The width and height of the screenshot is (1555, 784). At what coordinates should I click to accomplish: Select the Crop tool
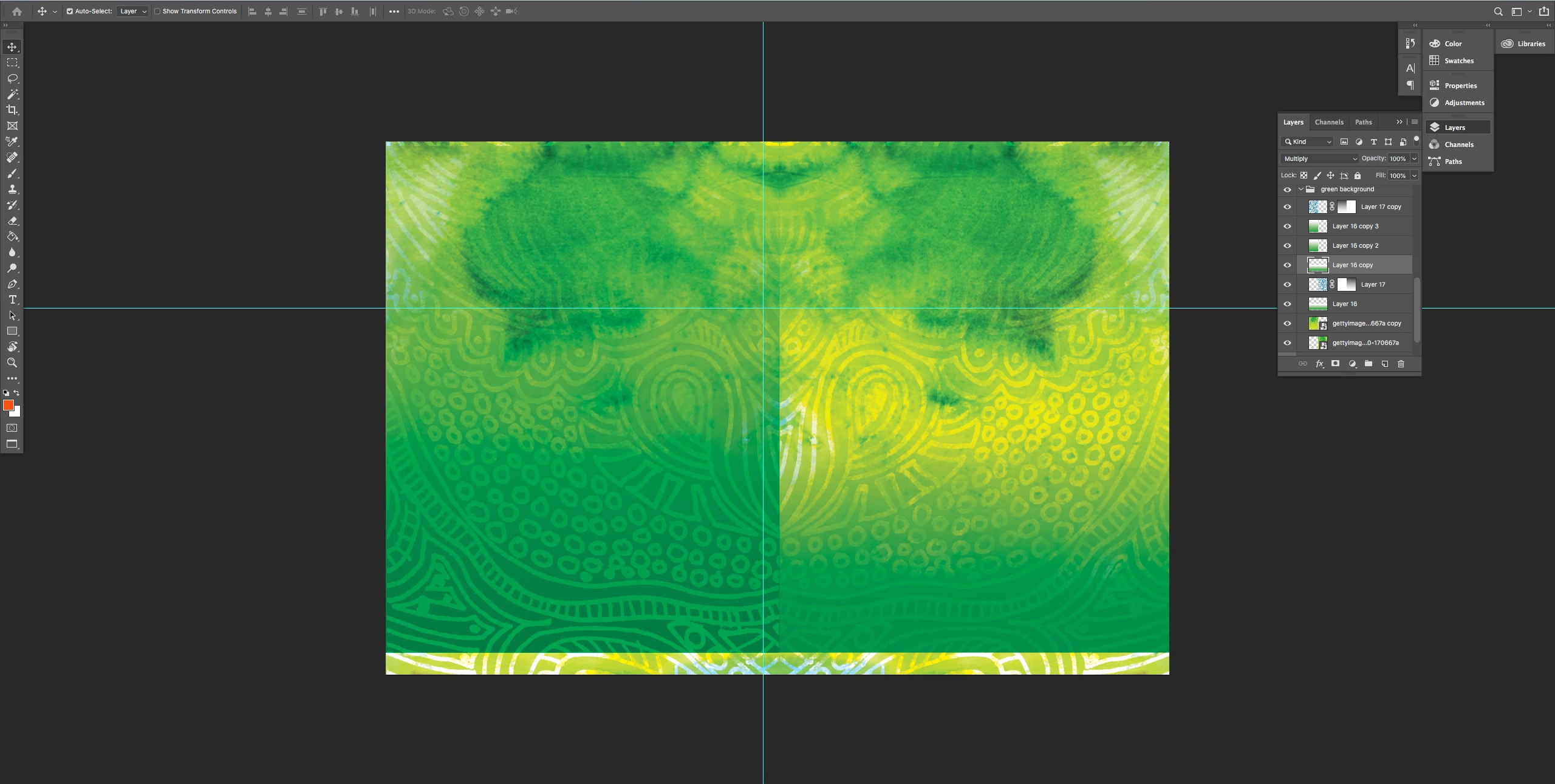click(x=12, y=110)
